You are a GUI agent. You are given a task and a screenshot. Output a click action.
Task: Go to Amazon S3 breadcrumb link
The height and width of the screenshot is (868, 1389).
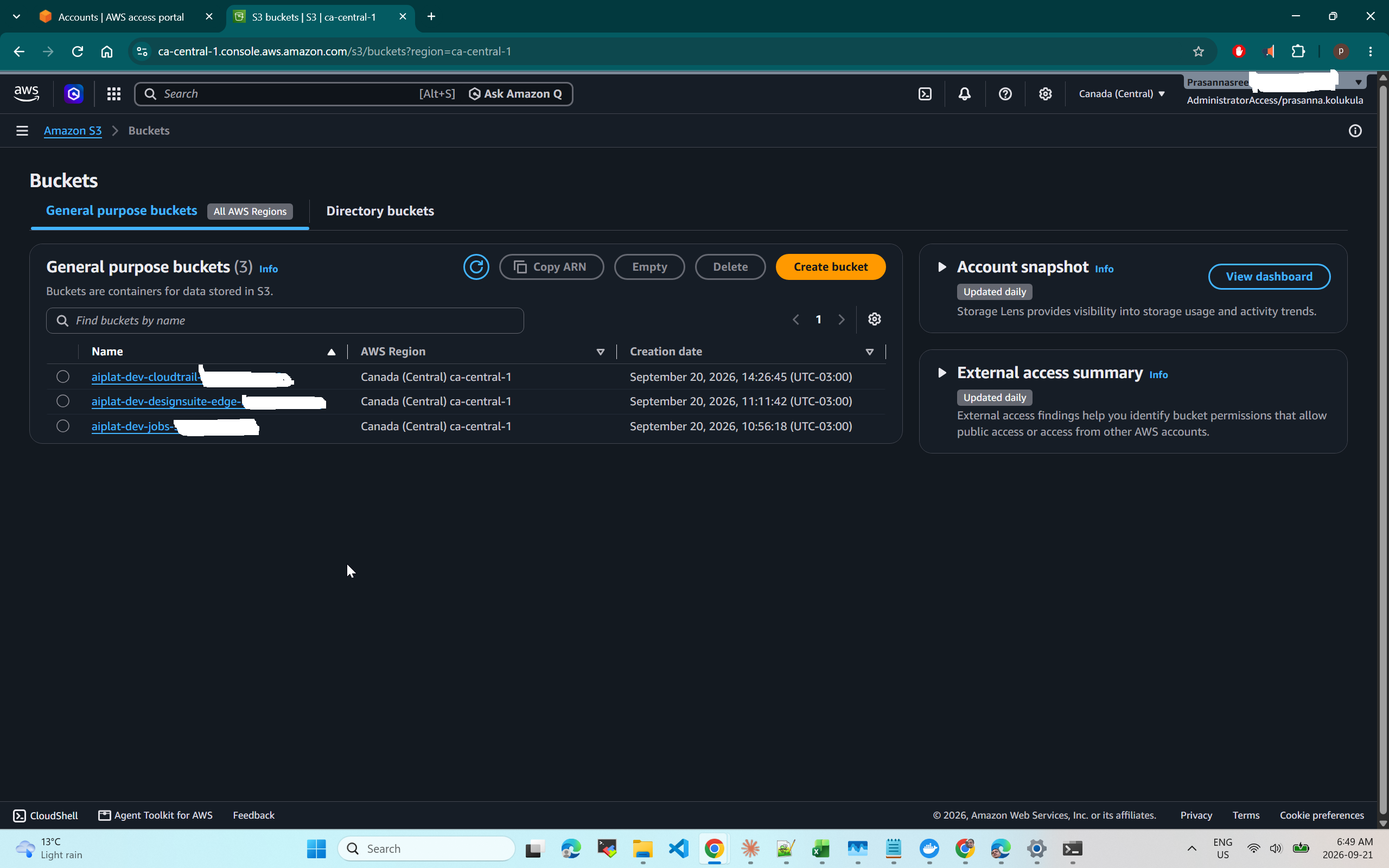(x=73, y=131)
